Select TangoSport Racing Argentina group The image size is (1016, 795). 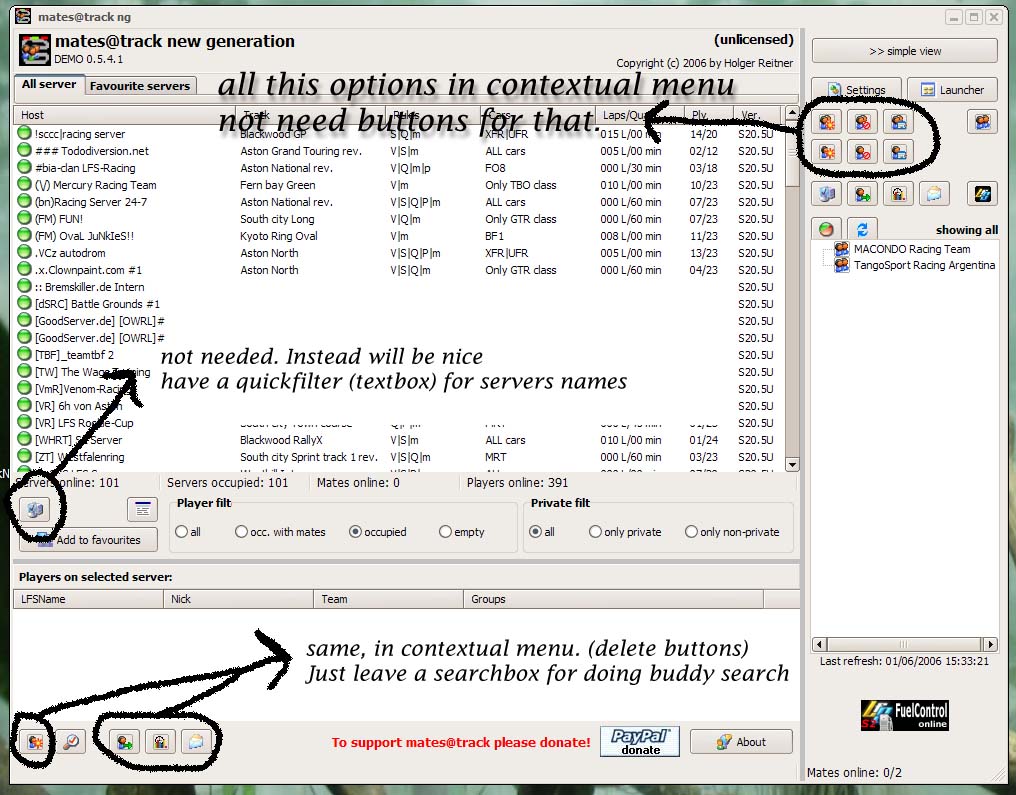click(916, 265)
